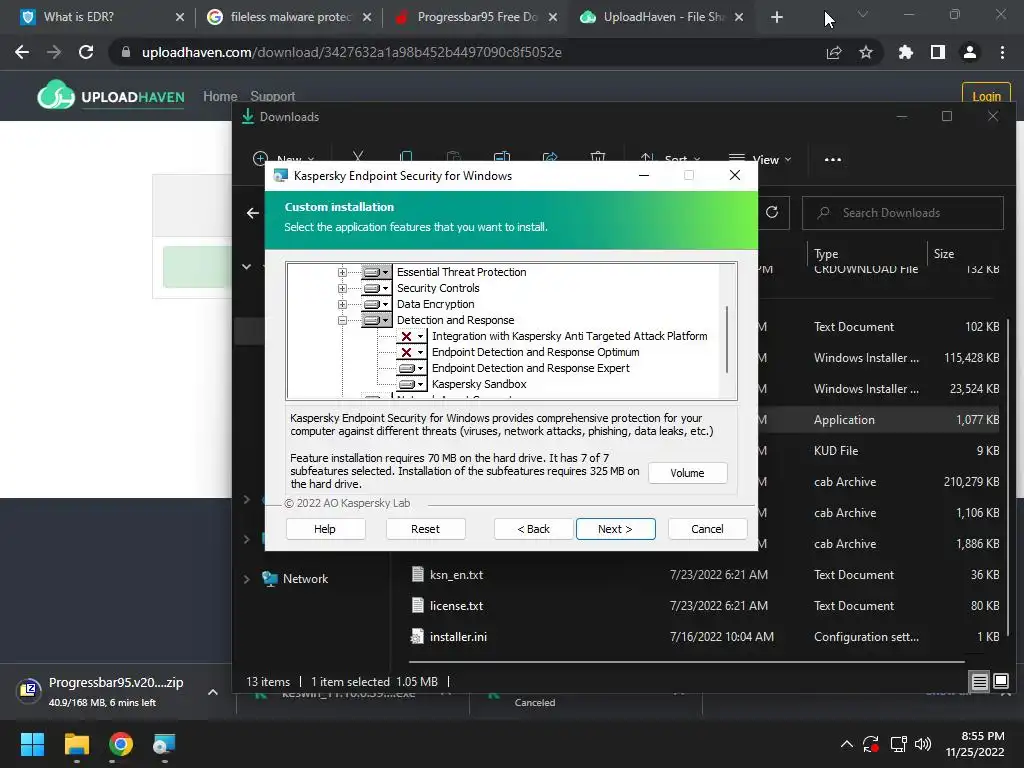Select the Essential Threat Protection label
1024x768 pixels.
coord(461,272)
